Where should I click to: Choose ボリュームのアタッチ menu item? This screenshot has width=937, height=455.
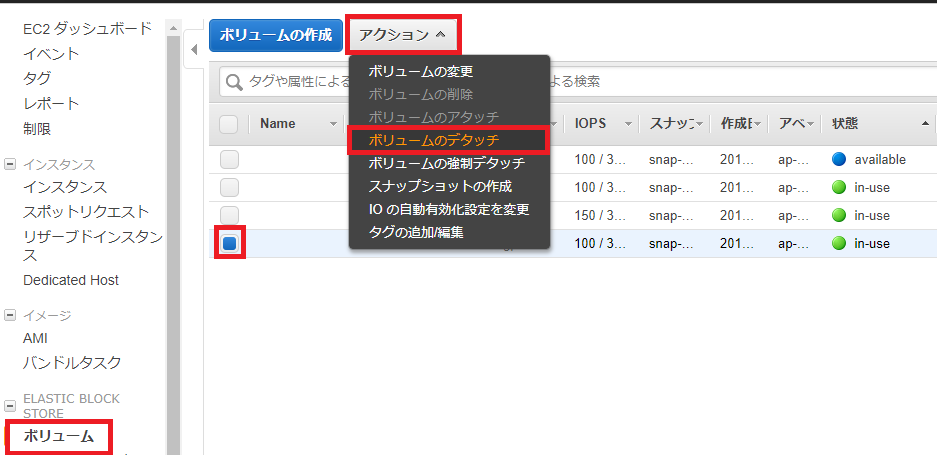(434, 117)
